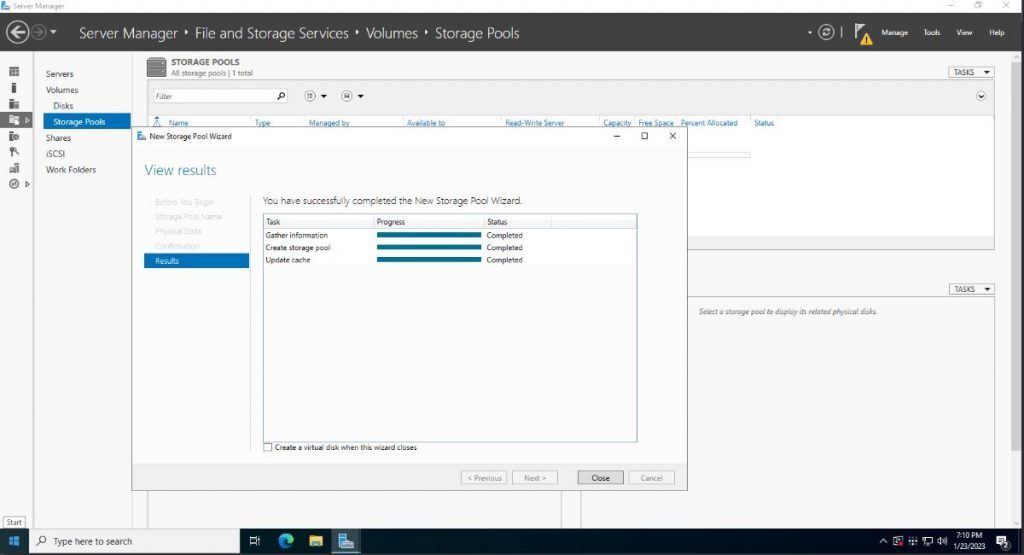Click the Windows Start button
Image resolution: width=1024 pixels, height=555 pixels.
click(x=14, y=541)
